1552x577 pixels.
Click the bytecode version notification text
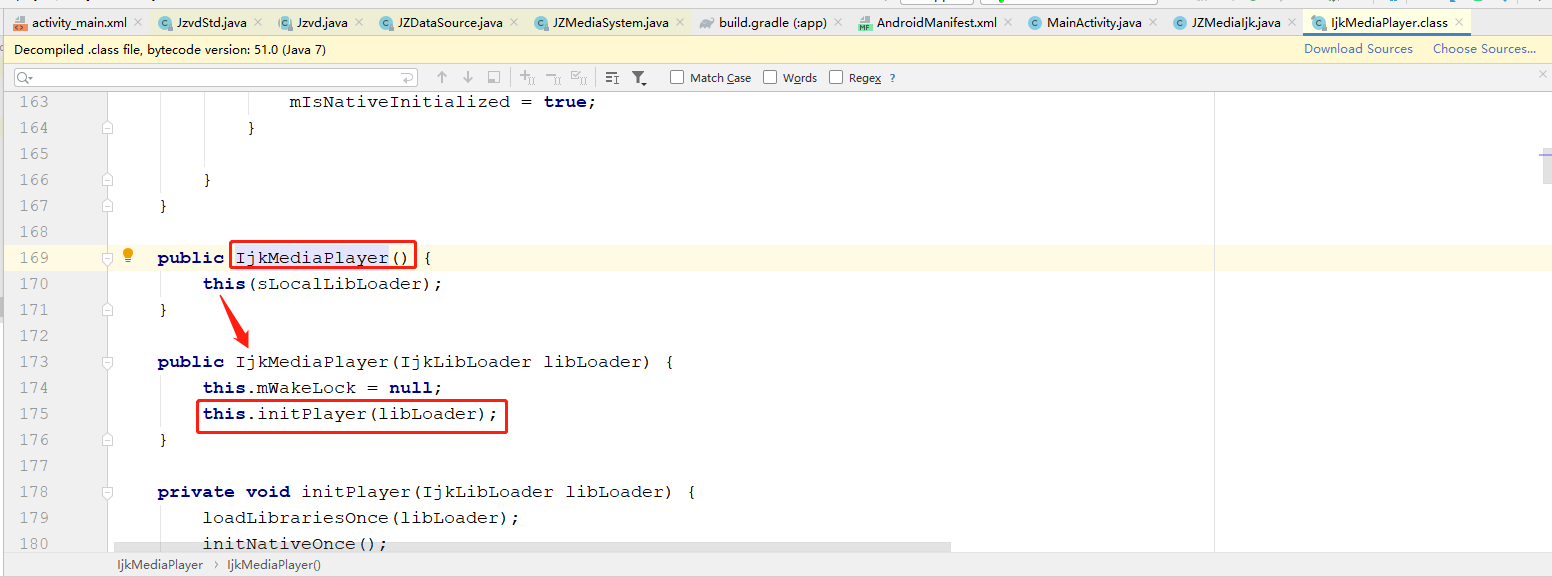[170, 49]
